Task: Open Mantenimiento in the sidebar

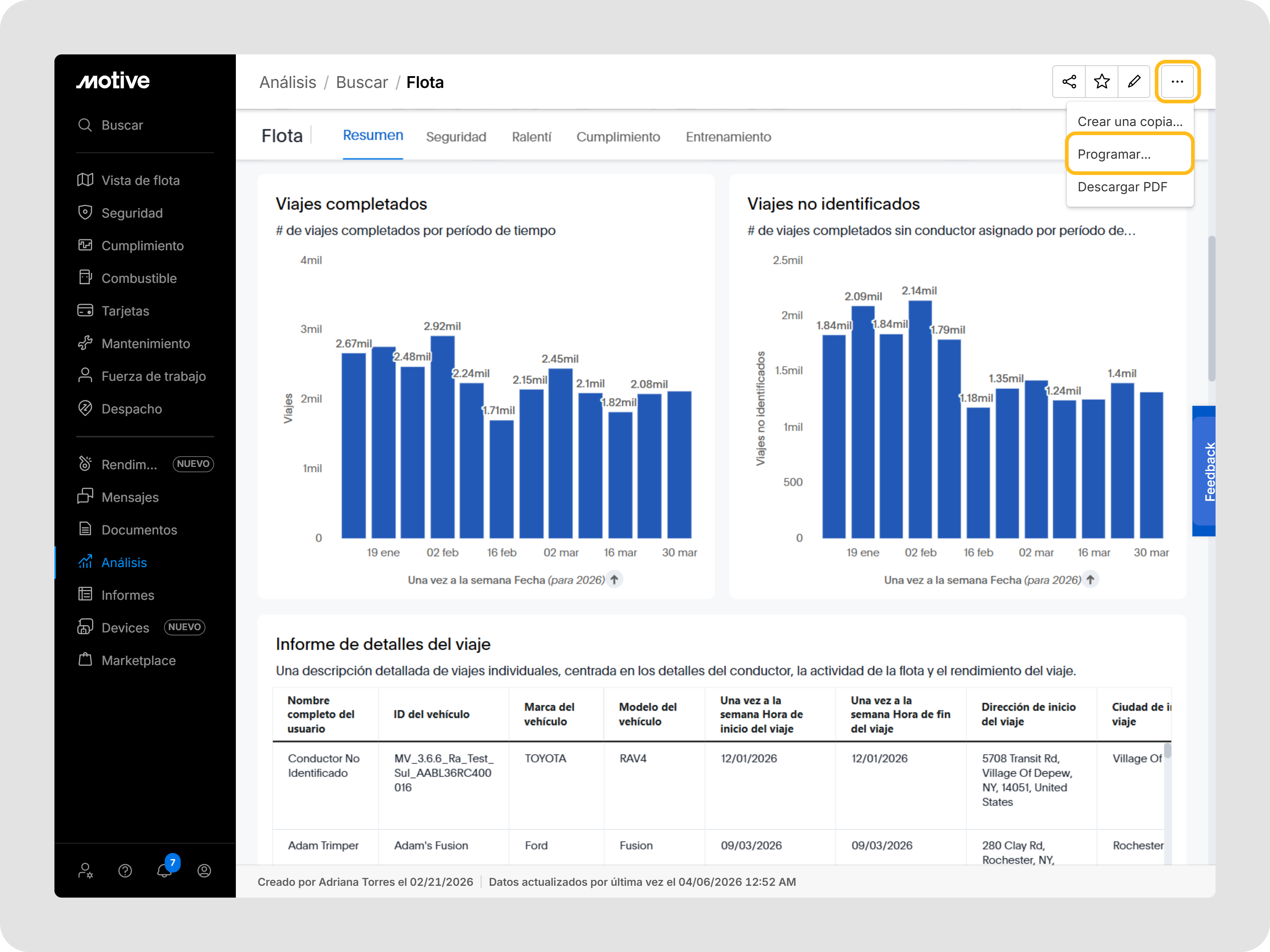Action: click(x=145, y=343)
